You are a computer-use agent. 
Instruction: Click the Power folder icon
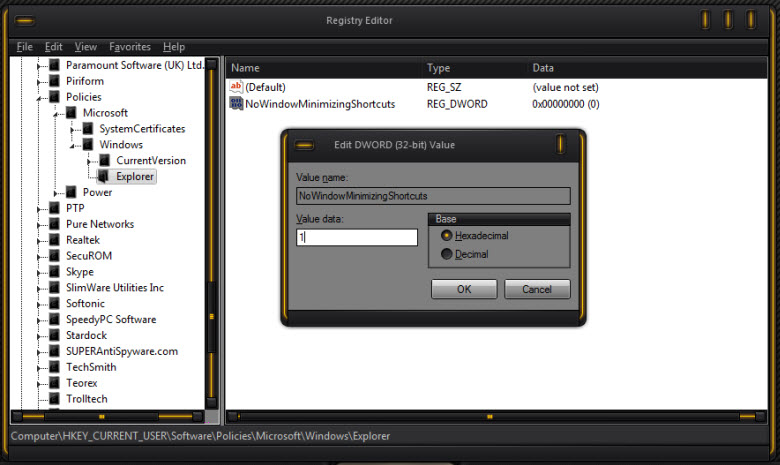point(71,192)
